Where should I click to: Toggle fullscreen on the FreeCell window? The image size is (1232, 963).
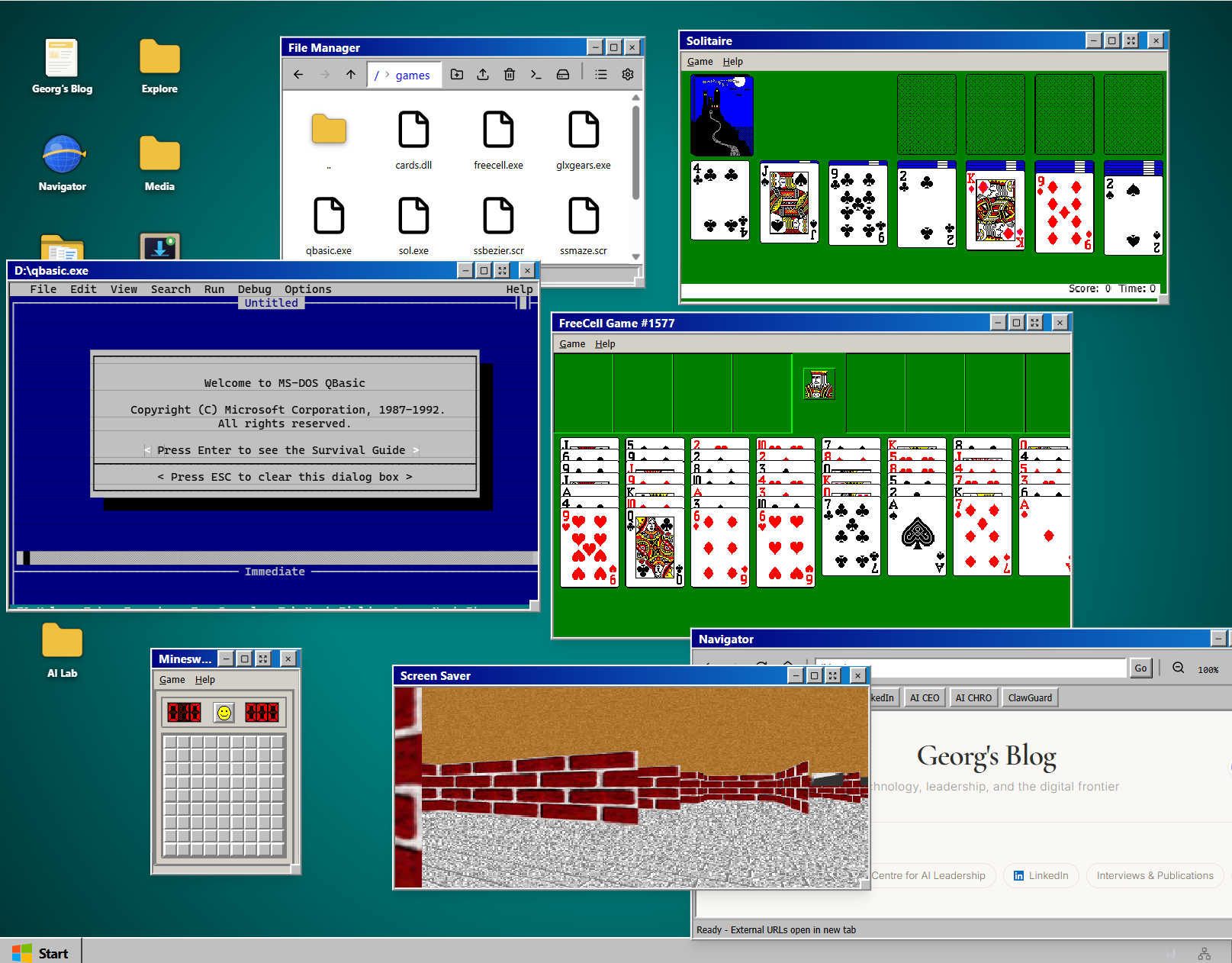click(1035, 323)
